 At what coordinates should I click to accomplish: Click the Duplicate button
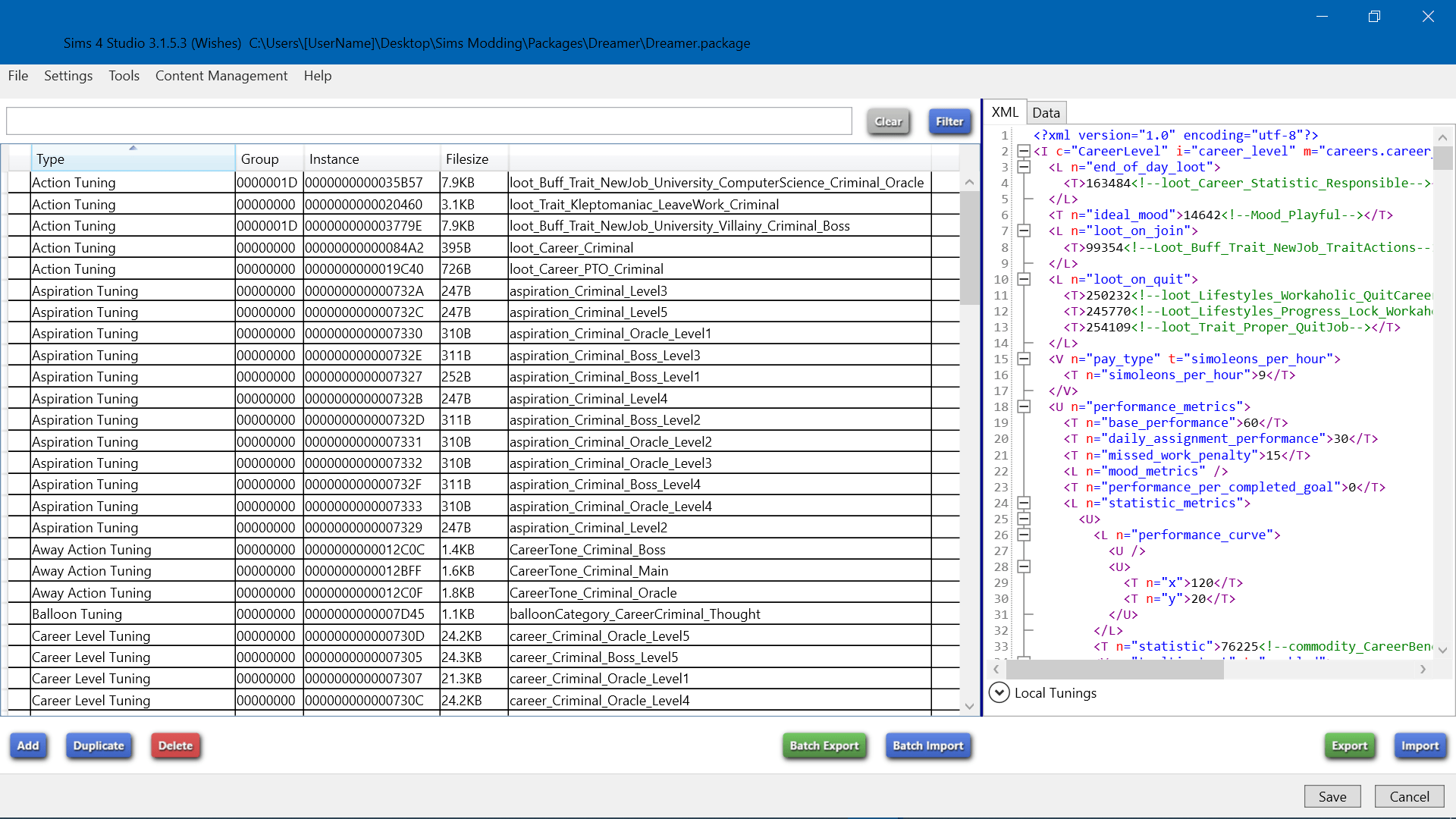(x=99, y=745)
